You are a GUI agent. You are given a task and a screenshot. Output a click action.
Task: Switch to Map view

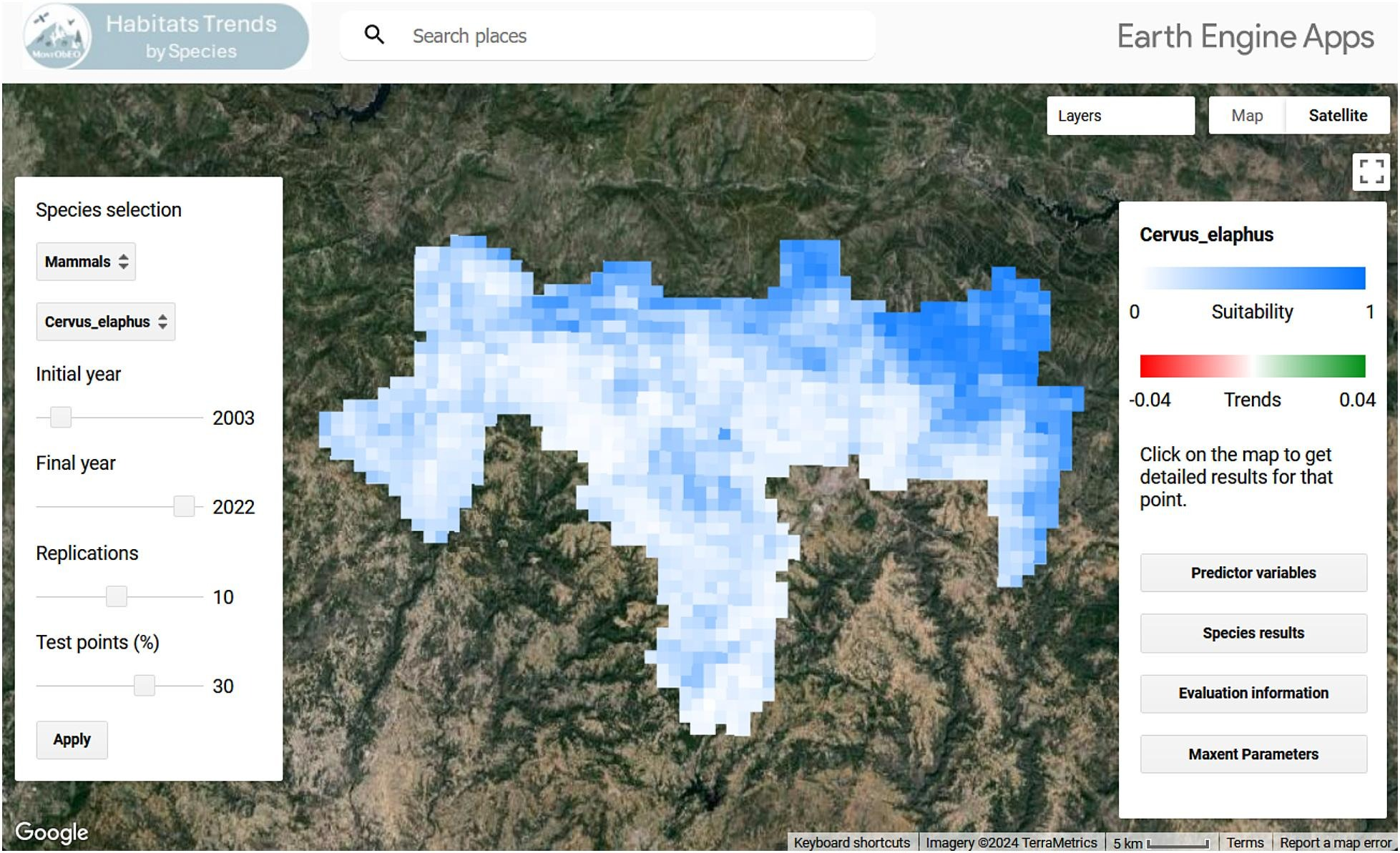[1246, 116]
